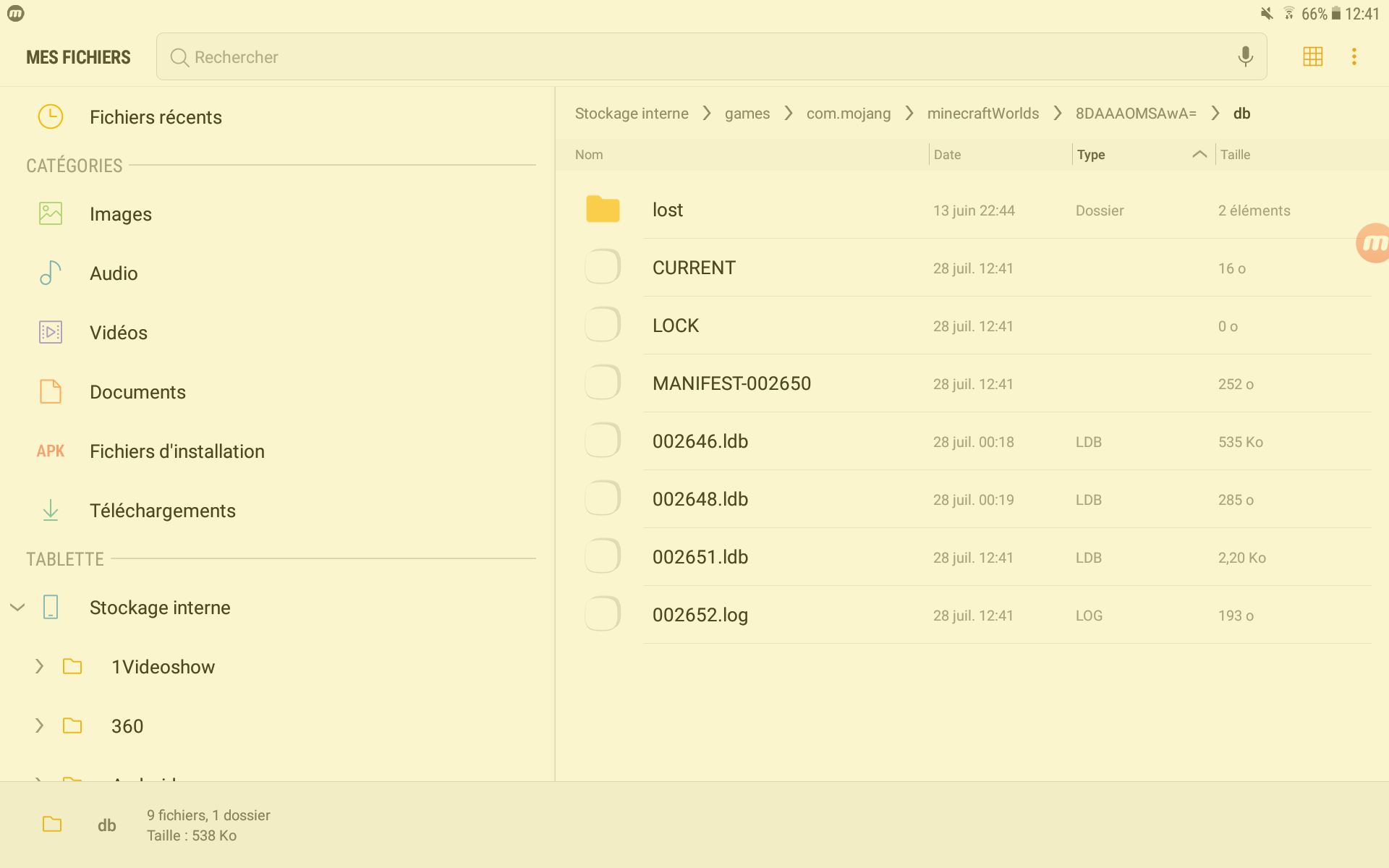
Task: Tap the microphone voice search icon
Action: 1245,56
